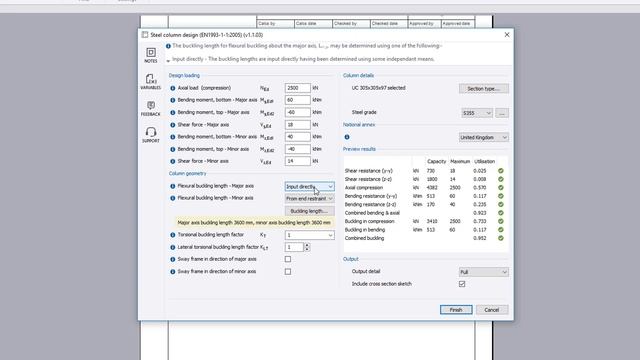This screenshot has height=360, width=640.
Task: Click info icon beside Bending moment, bottom - Minor axis
Action: click(173, 137)
